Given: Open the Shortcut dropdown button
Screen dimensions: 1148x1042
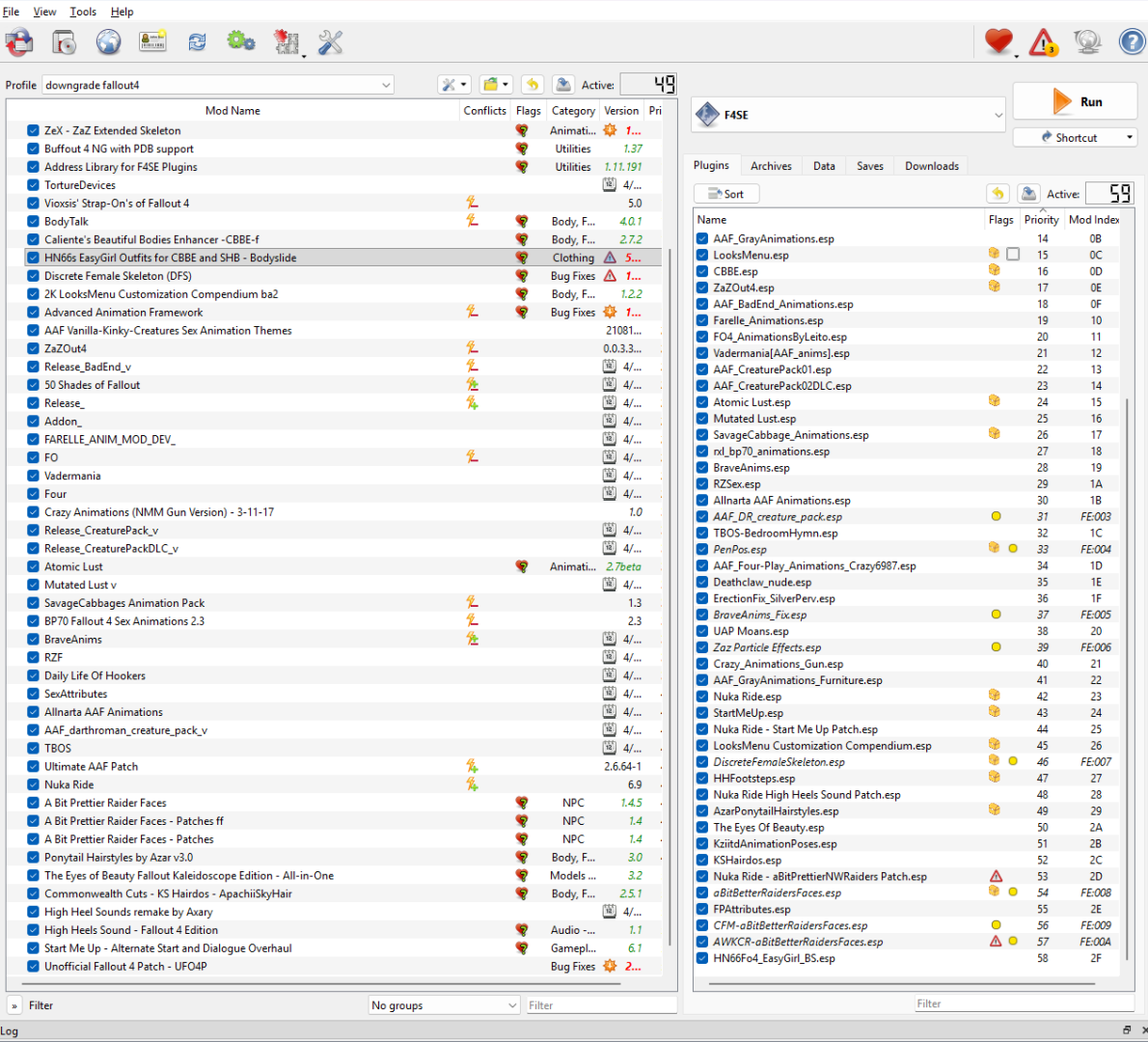Looking at the screenshot, I should [x=1076, y=137].
